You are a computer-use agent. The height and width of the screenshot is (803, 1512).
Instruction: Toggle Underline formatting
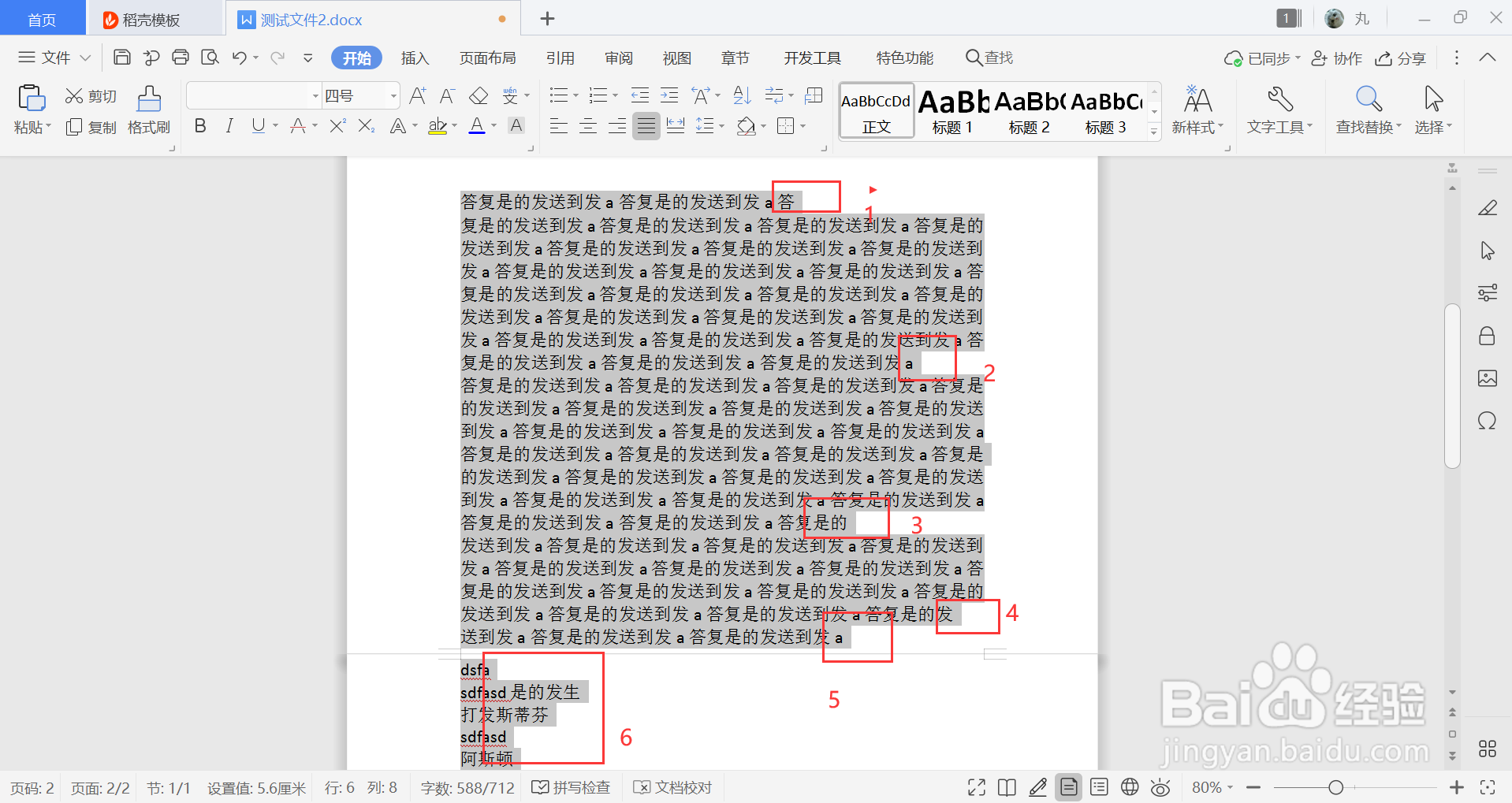coord(258,125)
